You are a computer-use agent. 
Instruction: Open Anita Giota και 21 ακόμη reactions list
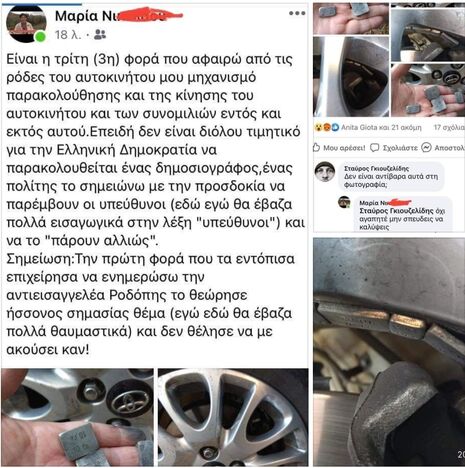381,127
